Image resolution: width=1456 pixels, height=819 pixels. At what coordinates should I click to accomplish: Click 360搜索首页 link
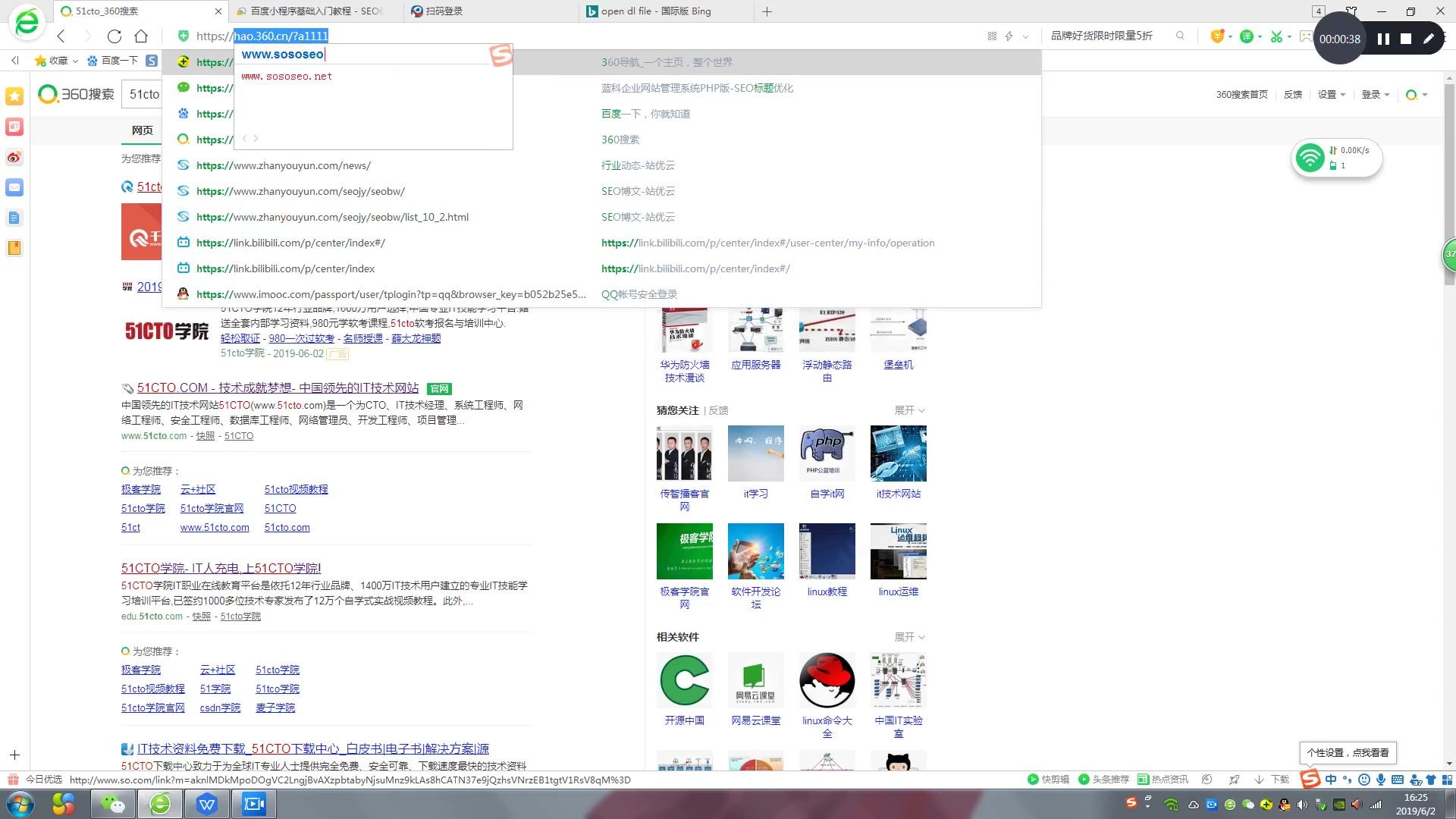[x=1241, y=95]
